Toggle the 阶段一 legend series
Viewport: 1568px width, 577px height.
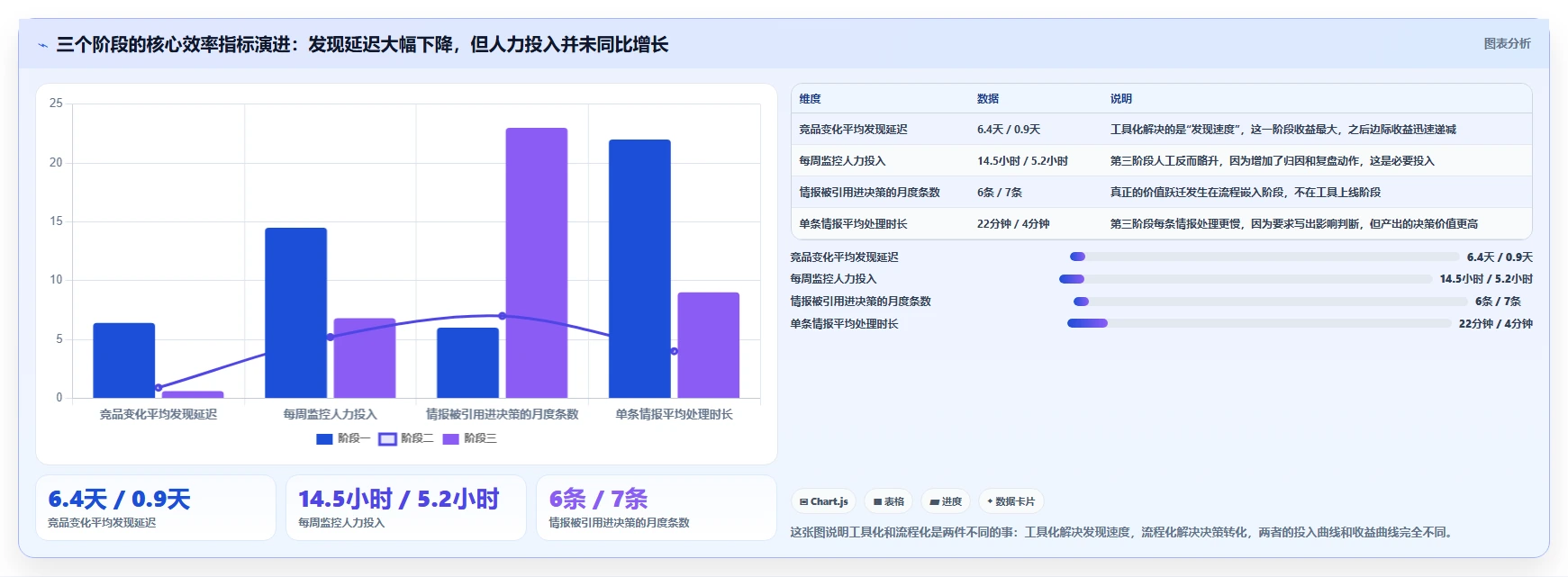pos(343,438)
